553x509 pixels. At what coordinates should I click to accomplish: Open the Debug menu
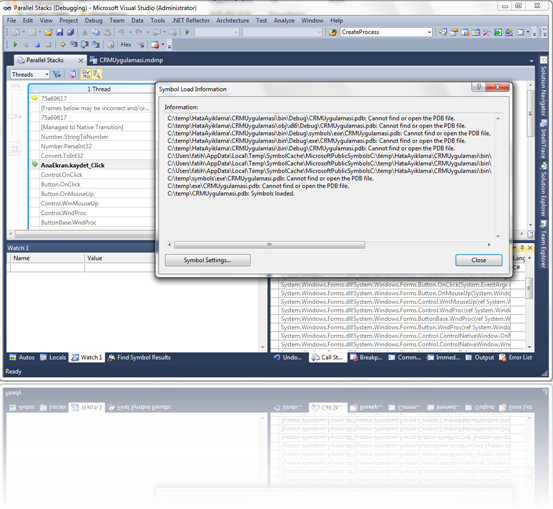(93, 20)
